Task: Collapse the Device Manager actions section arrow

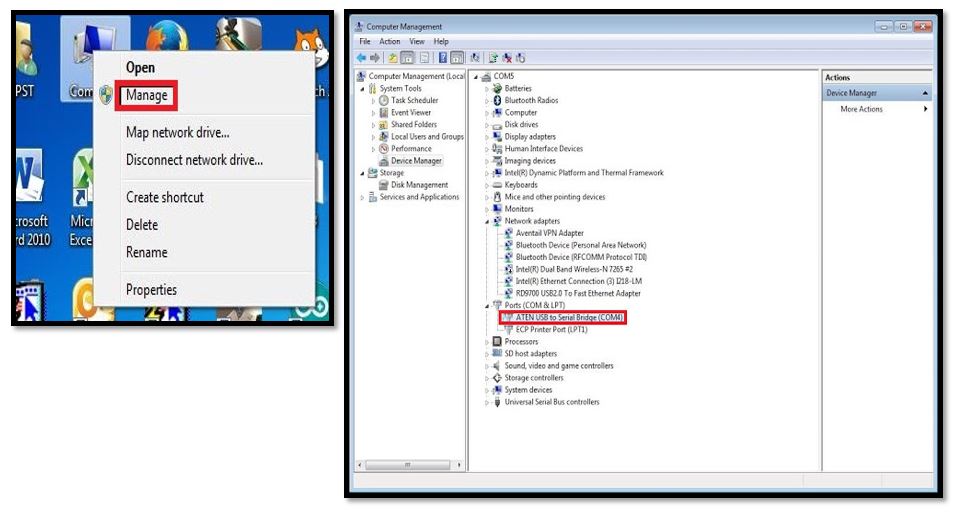Action: click(x=925, y=93)
